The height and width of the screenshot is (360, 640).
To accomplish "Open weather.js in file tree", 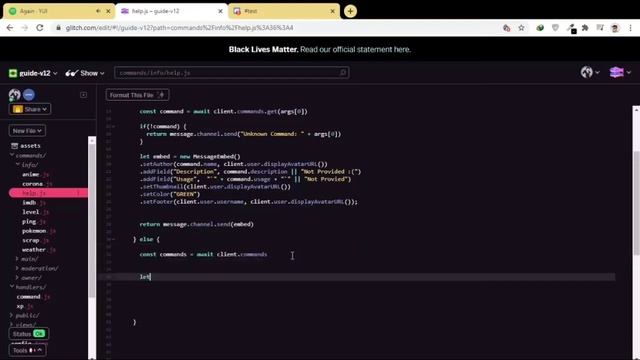I will pyautogui.click(x=38, y=249).
